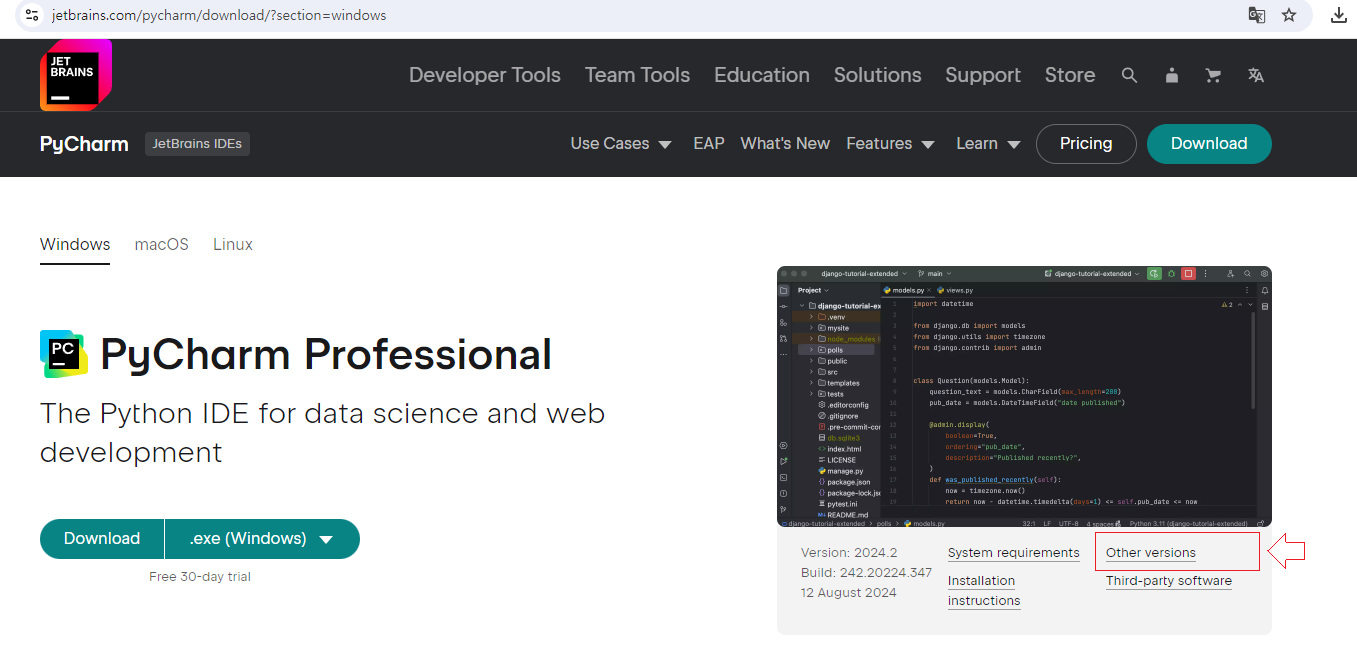This screenshot has width=1357, height=651.
Task: Open the site search magnifier icon
Action: (1129, 75)
